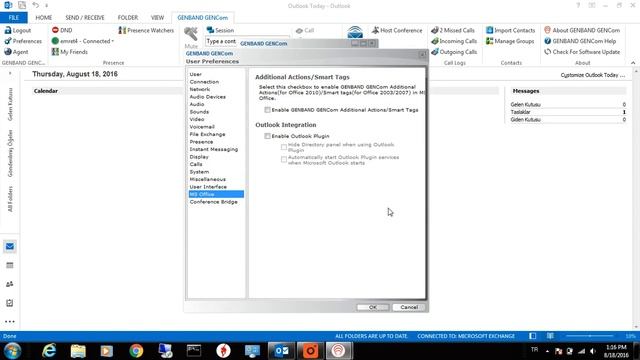The height and width of the screenshot is (360, 640).
Task: Open GENBAND GENCom Help
Action: coord(580,41)
